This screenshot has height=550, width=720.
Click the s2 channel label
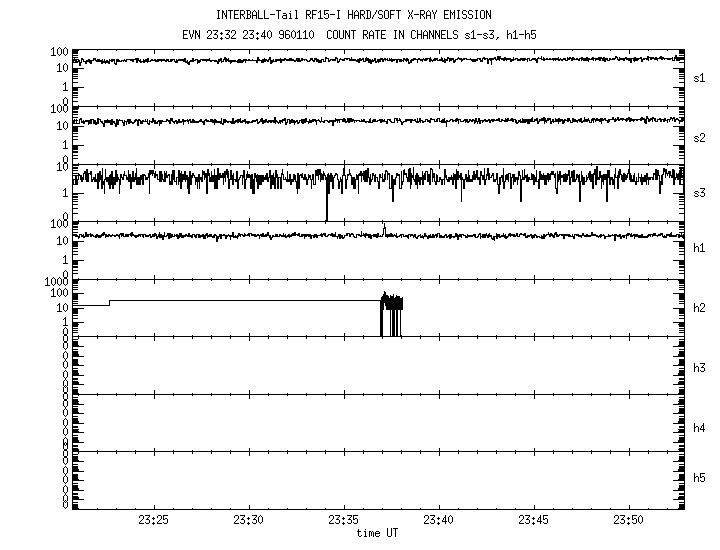pos(700,136)
